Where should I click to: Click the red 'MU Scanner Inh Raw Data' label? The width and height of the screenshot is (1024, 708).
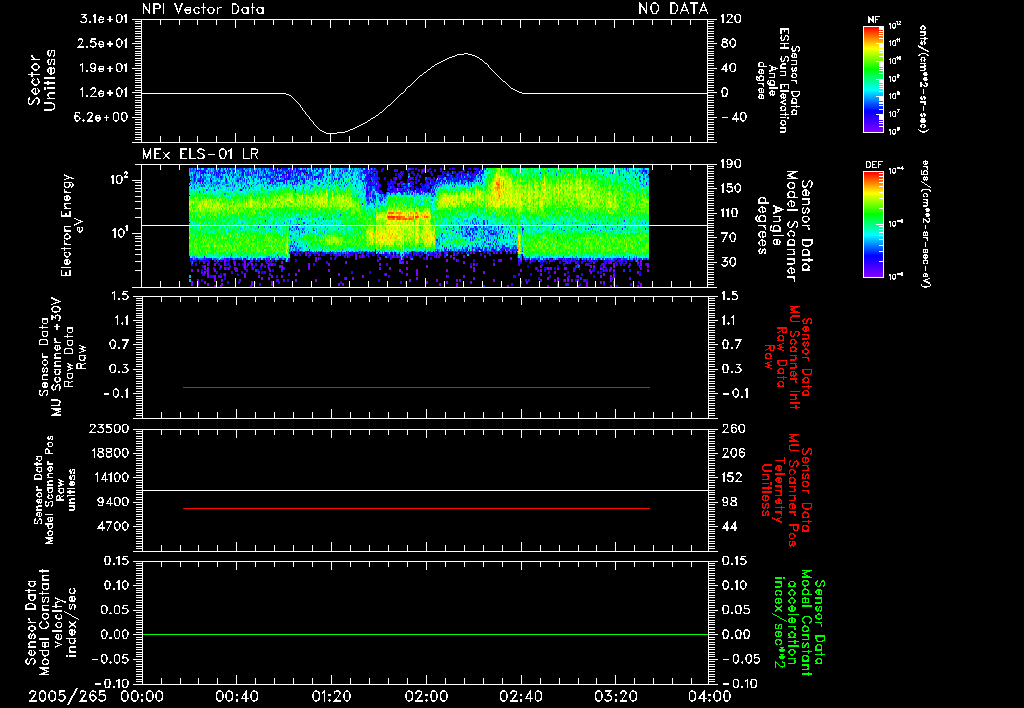(788, 357)
